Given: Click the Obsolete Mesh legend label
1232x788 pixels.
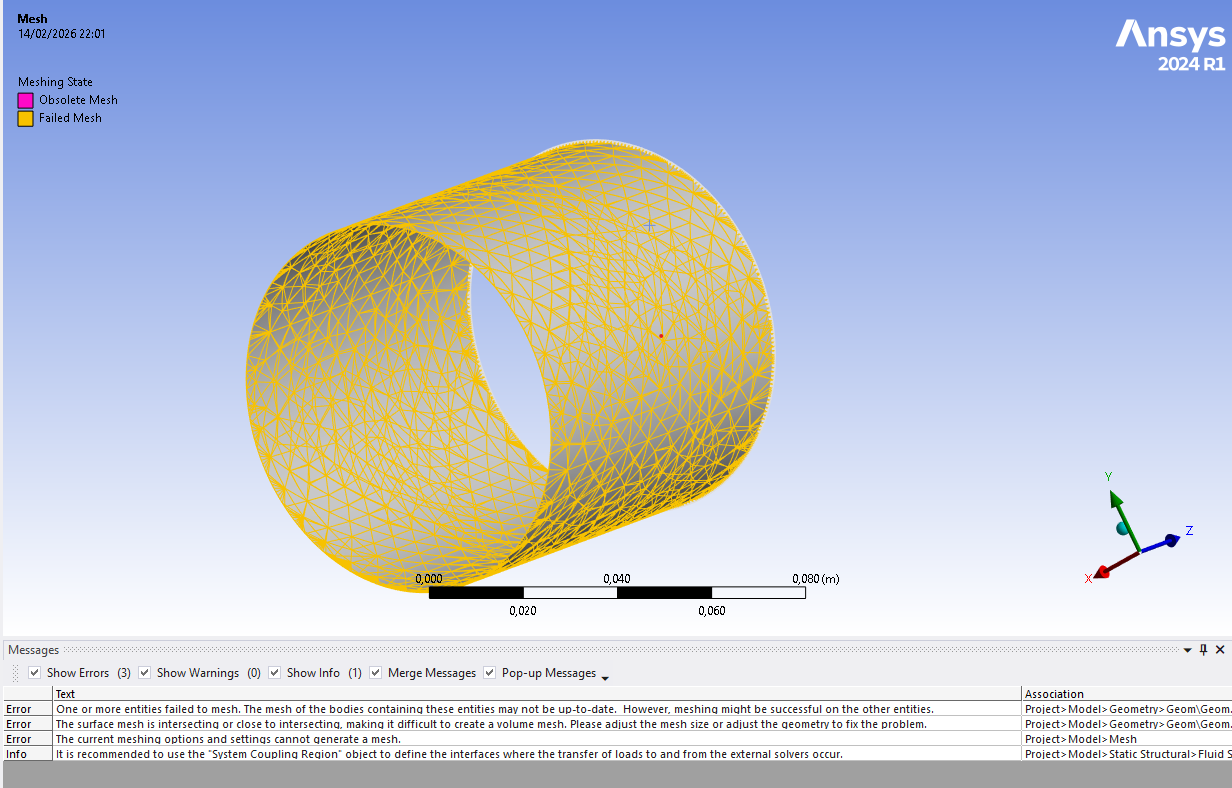Looking at the screenshot, I should 78,100.
